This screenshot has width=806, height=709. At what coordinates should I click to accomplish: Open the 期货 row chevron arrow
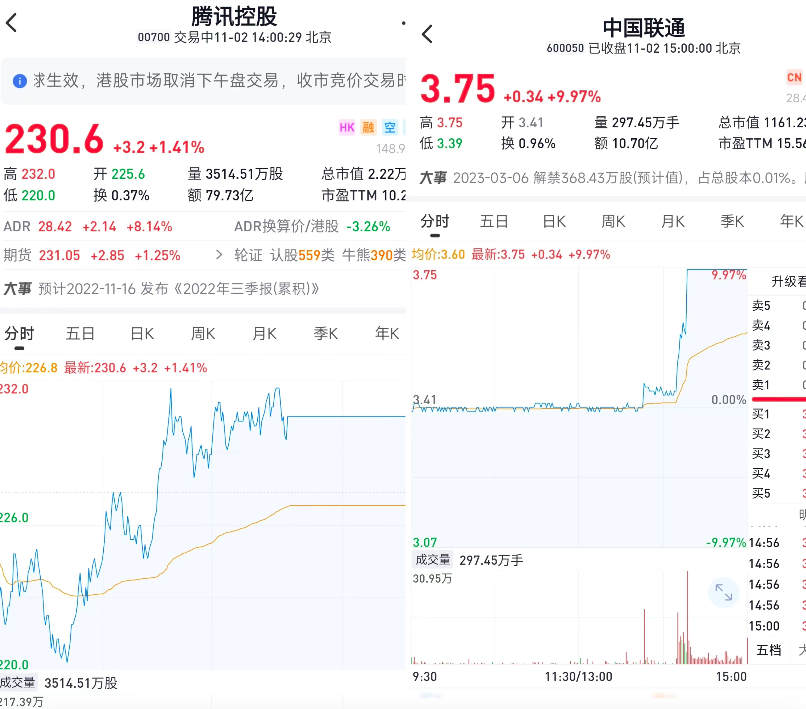point(219,255)
